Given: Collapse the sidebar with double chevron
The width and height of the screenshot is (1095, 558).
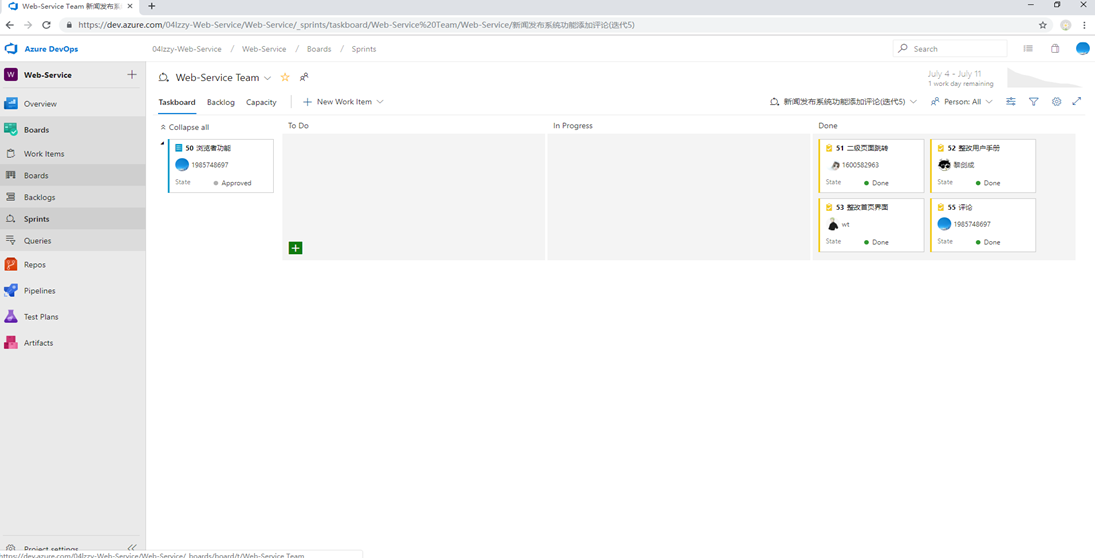Looking at the screenshot, I should tap(132, 548).
